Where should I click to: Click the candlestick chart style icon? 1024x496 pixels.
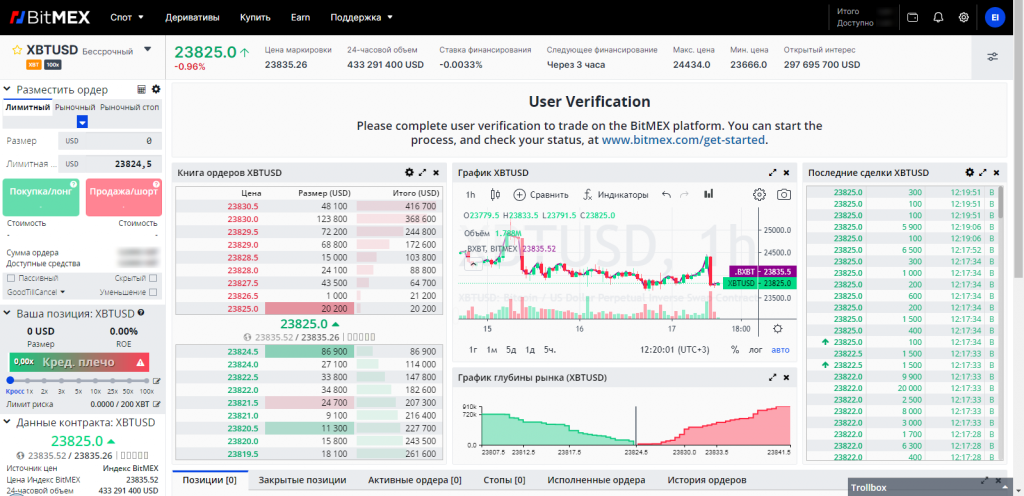709,194
